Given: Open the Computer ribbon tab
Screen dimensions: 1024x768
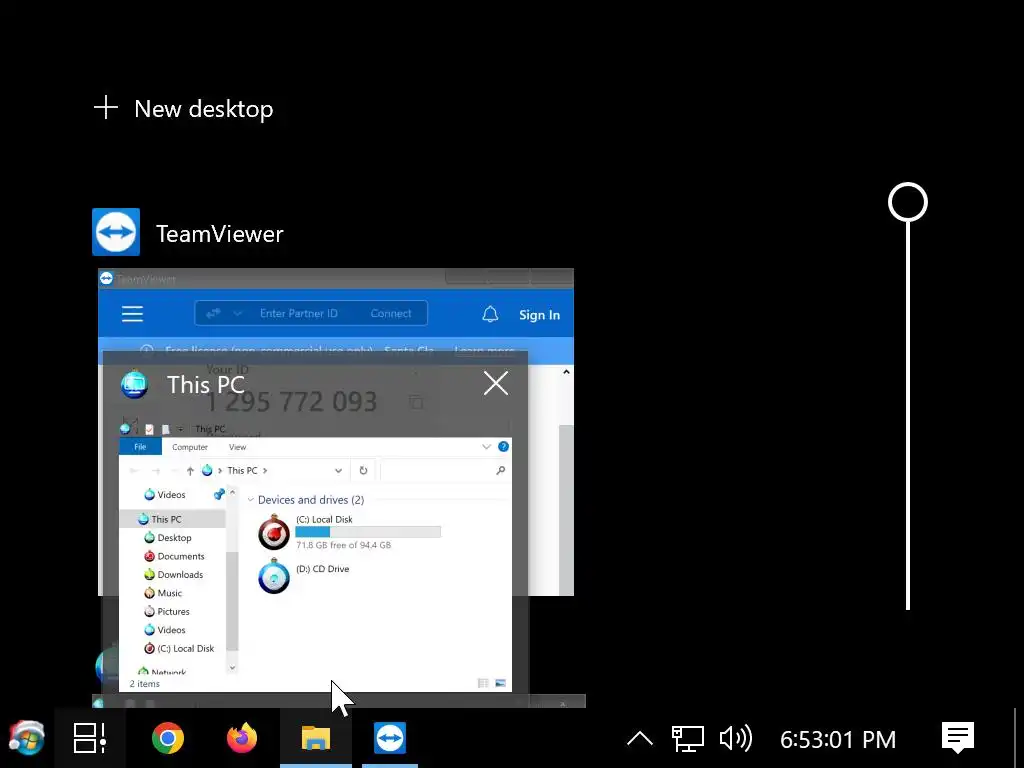Looking at the screenshot, I should click(x=189, y=447).
